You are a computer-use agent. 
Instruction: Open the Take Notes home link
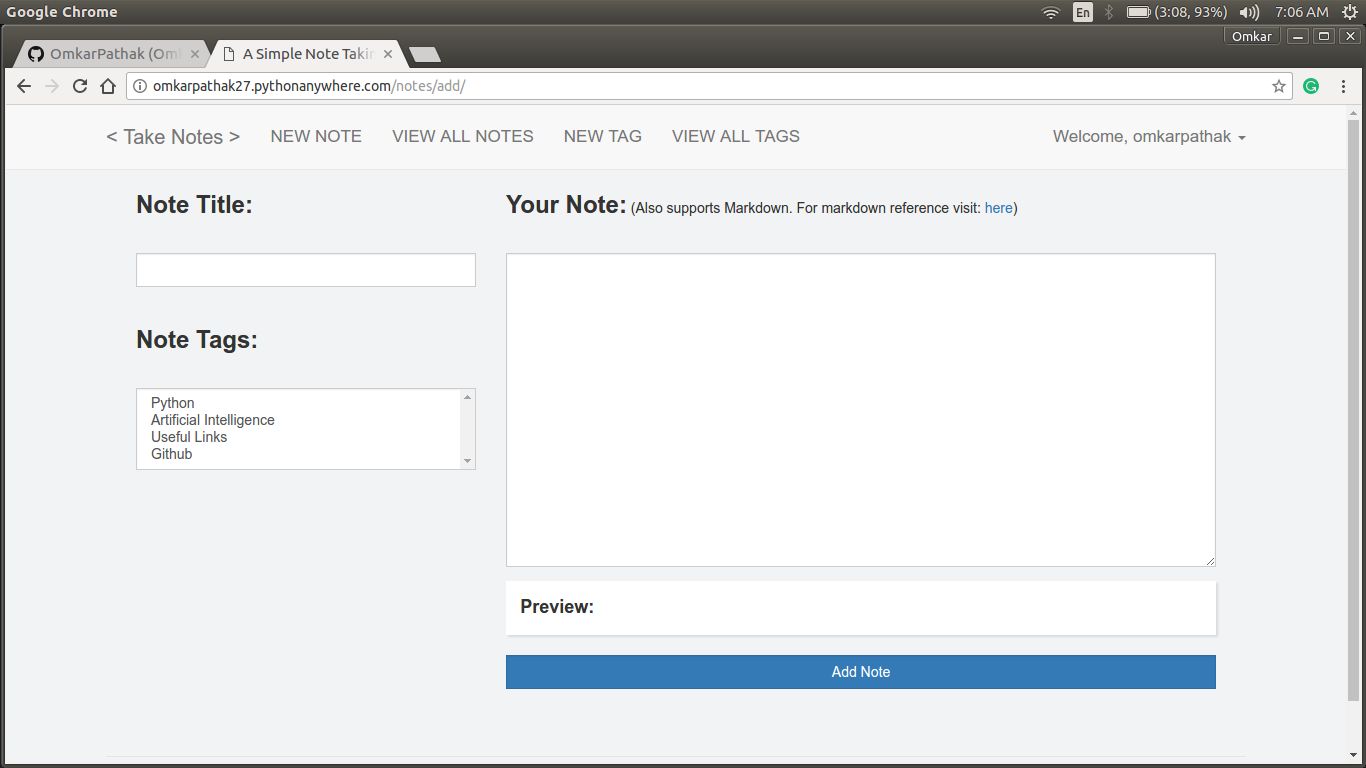173,137
